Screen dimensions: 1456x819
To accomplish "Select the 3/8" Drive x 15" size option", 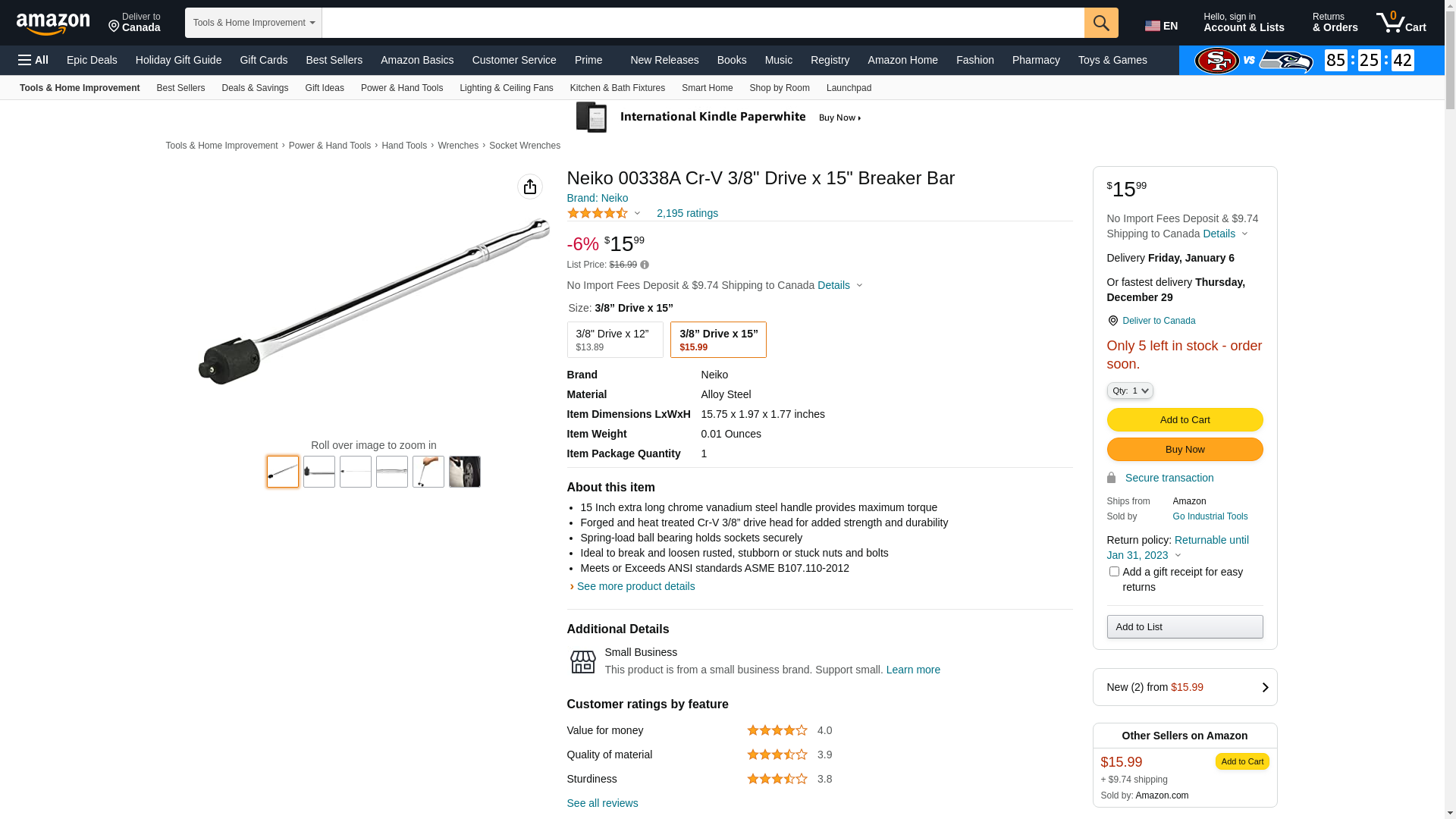I will [718, 340].
